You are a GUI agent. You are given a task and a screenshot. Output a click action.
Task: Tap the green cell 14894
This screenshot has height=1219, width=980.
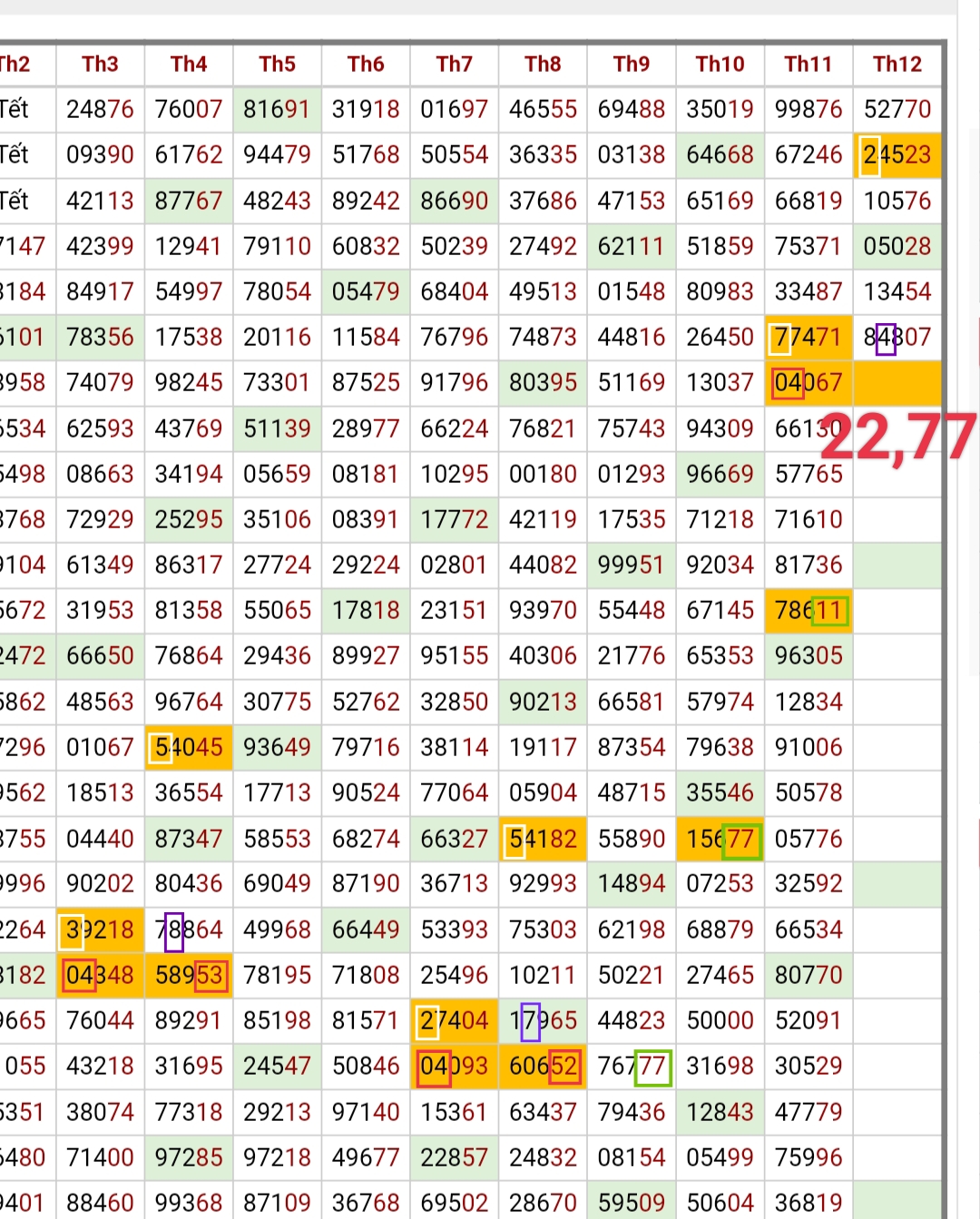632,883
